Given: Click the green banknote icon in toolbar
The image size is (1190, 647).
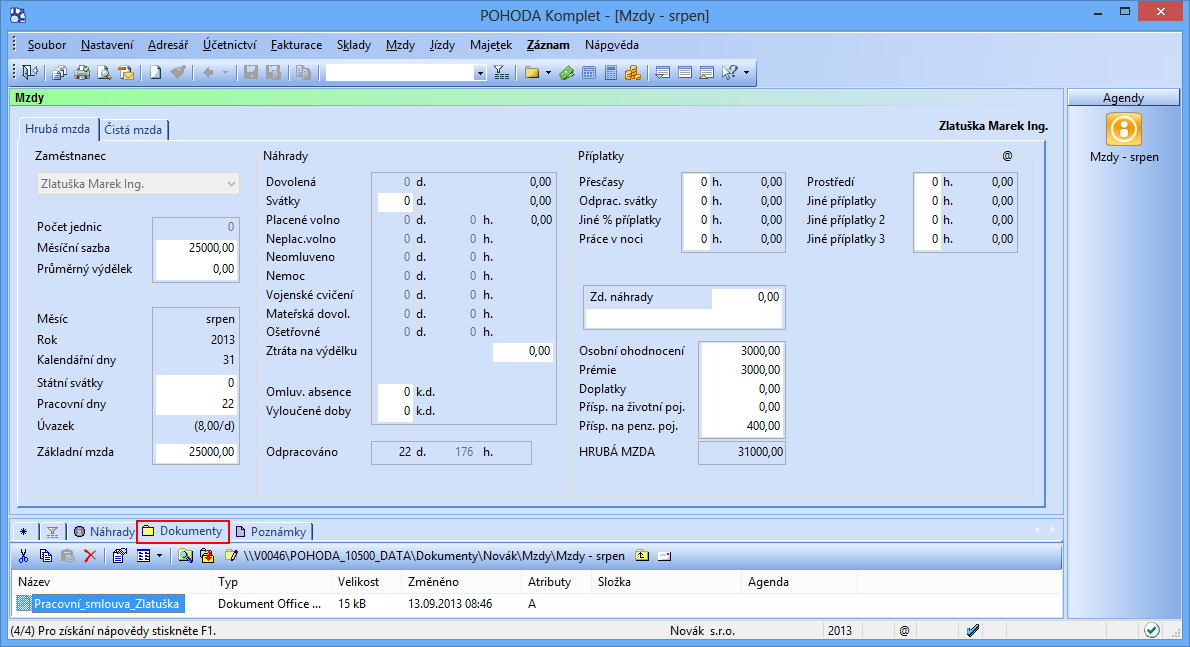Looking at the screenshot, I should [x=566, y=72].
